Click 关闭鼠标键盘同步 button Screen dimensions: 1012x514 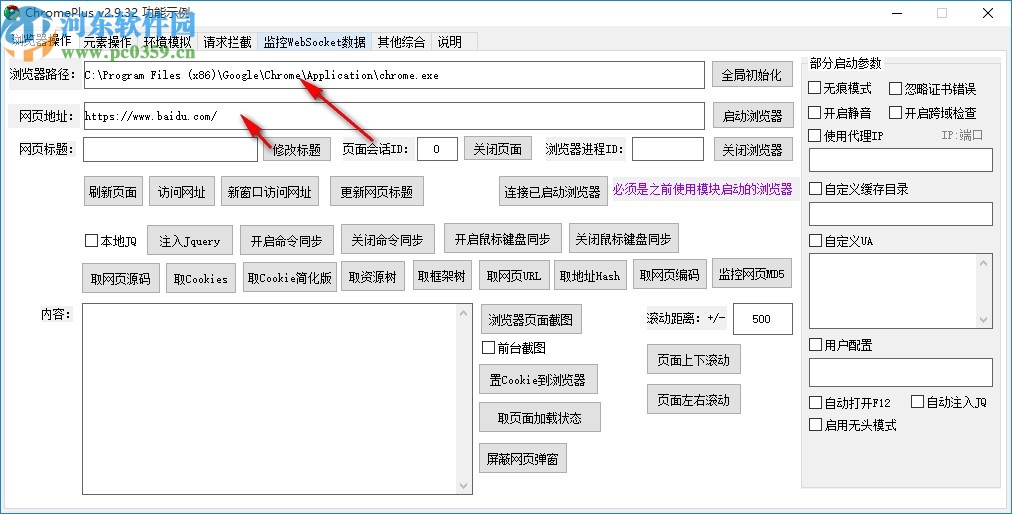[x=623, y=239]
